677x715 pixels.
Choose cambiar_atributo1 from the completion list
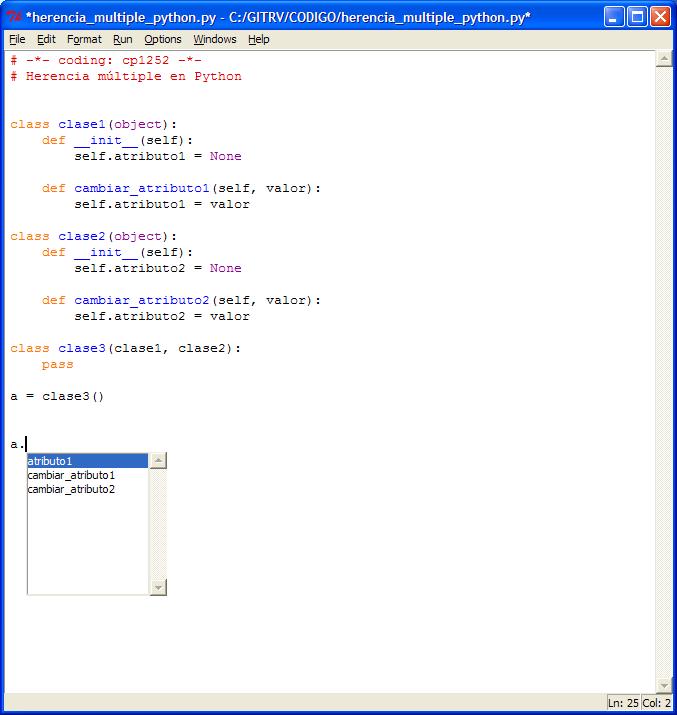(x=88, y=475)
